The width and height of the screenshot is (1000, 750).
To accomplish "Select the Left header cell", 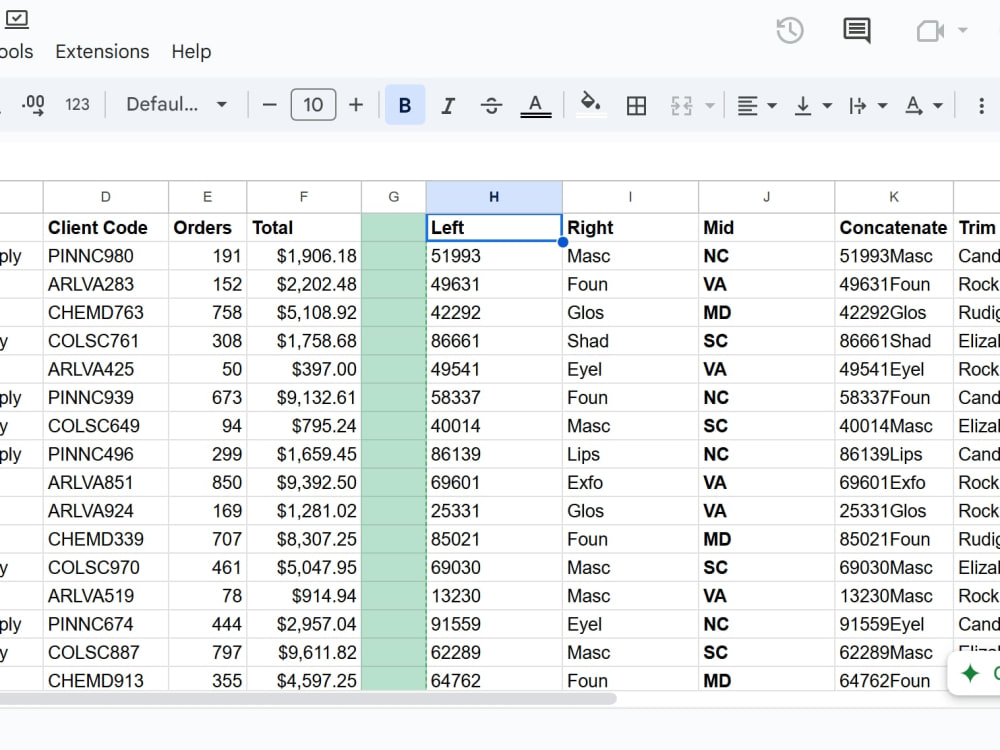I will pos(494,228).
